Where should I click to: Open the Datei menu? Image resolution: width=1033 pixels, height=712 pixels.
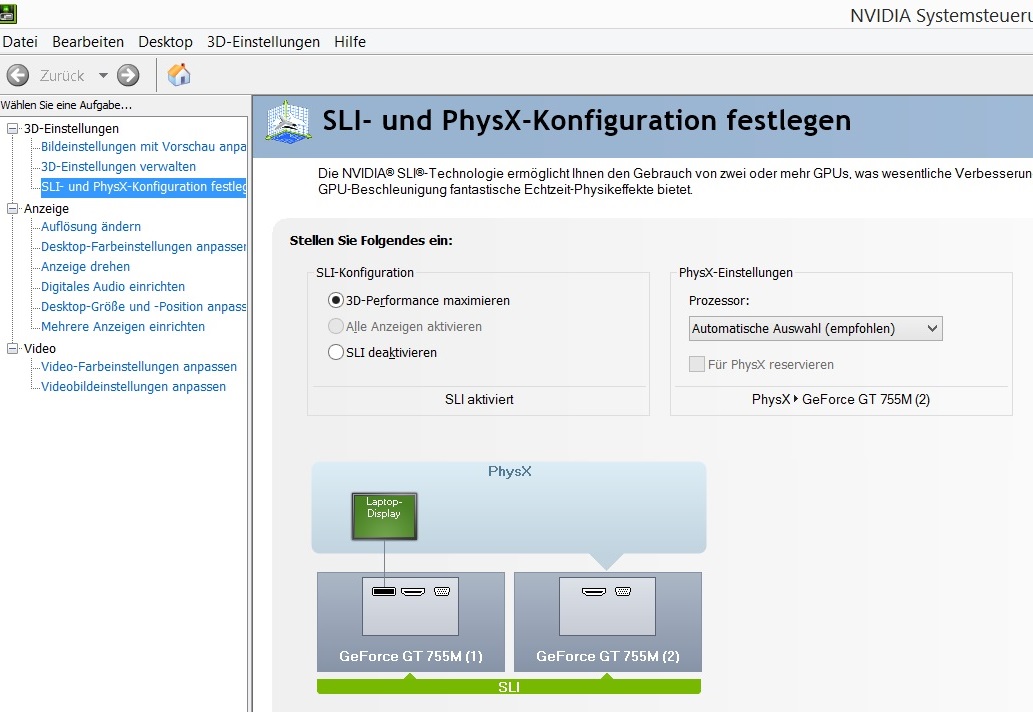pos(20,41)
